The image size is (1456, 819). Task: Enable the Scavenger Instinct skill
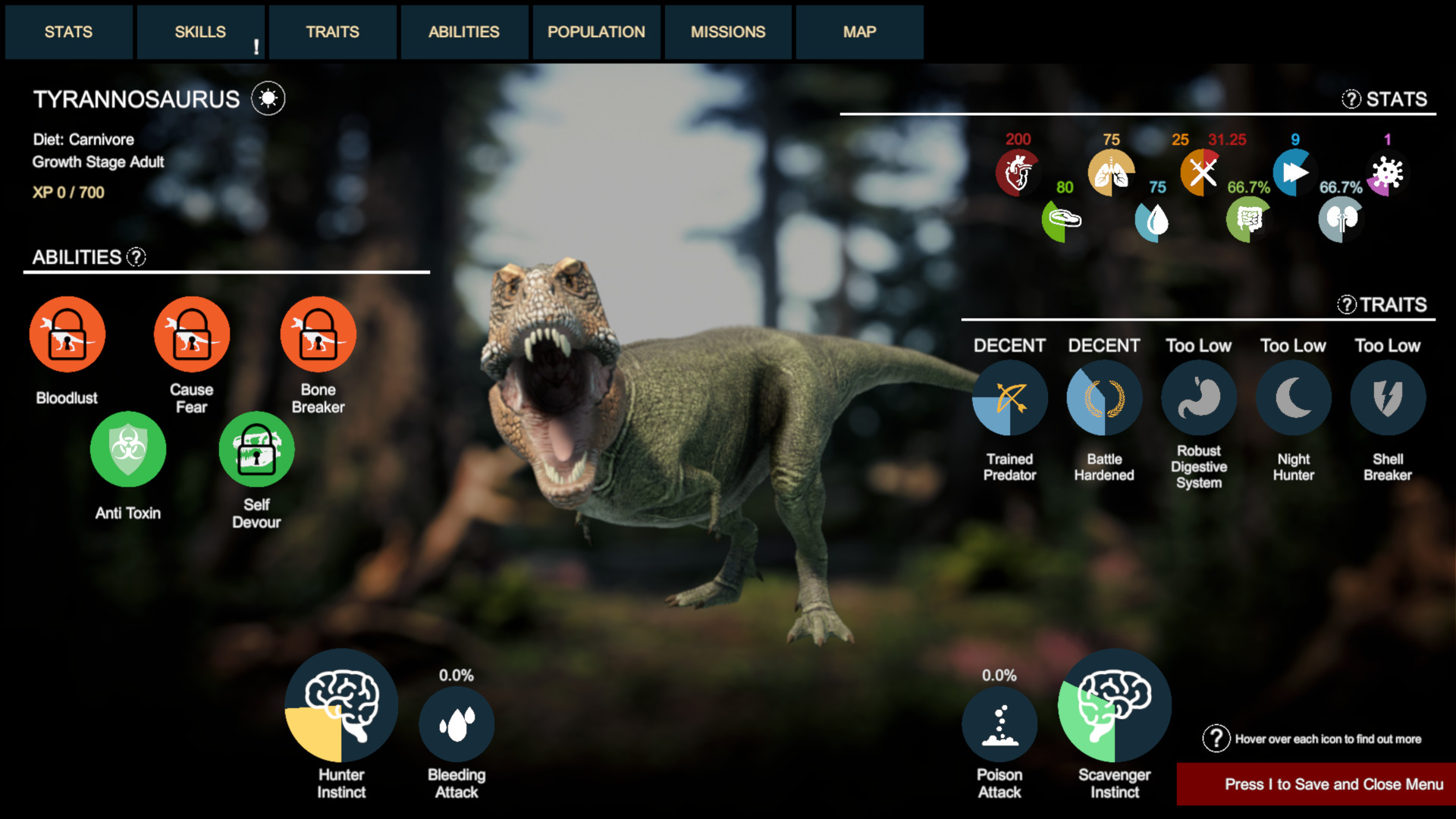[x=1115, y=705]
